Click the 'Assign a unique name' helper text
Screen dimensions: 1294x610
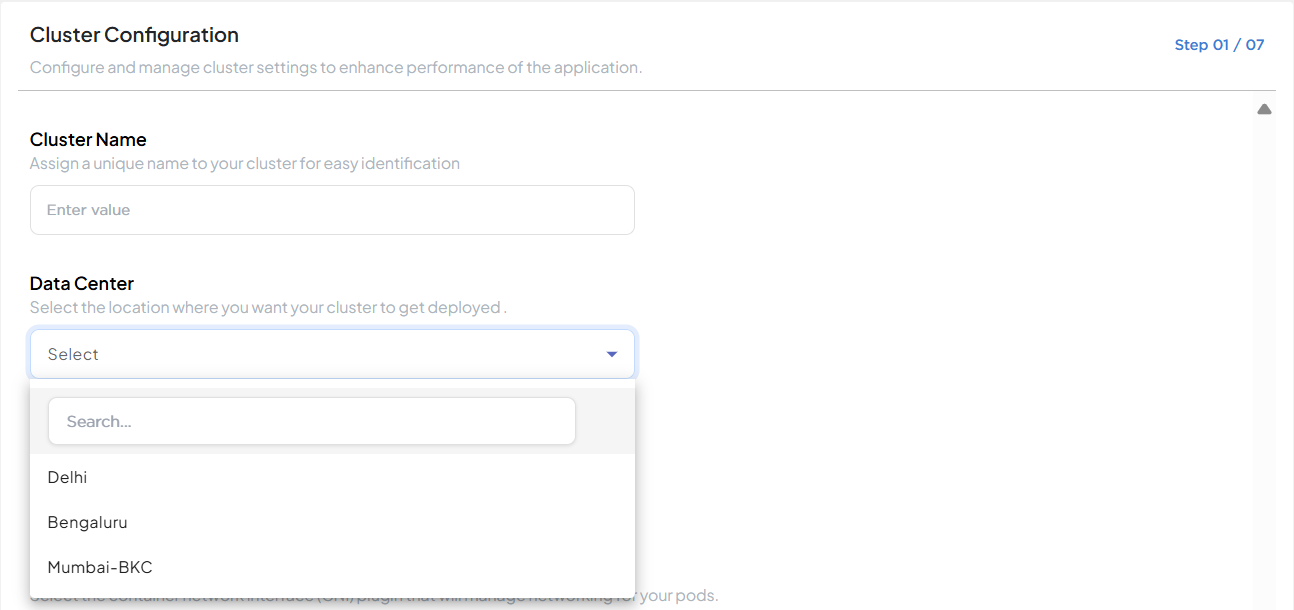point(245,163)
